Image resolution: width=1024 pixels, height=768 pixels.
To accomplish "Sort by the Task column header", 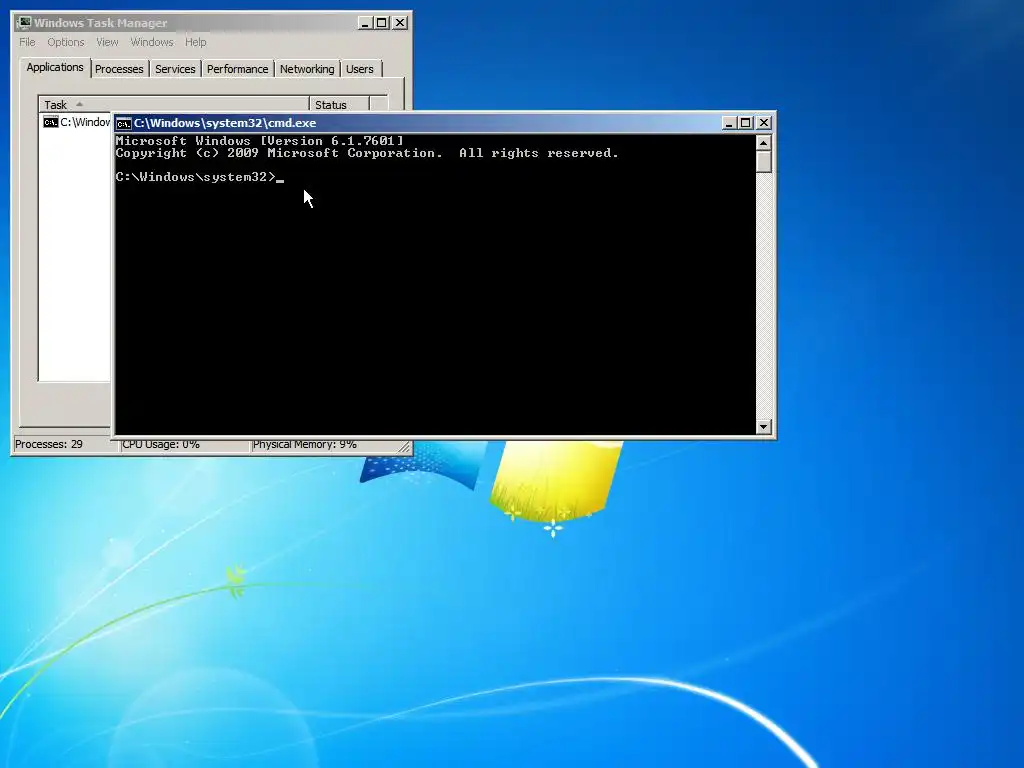I will pyautogui.click(x=174, y=104).
